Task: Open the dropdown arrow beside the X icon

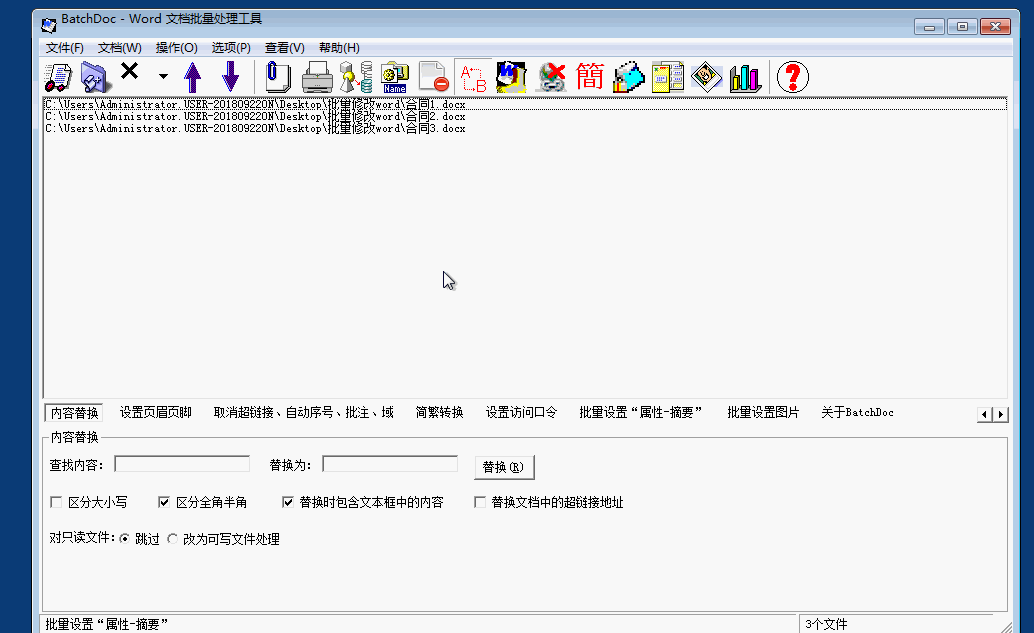Action: click(163, 76)
